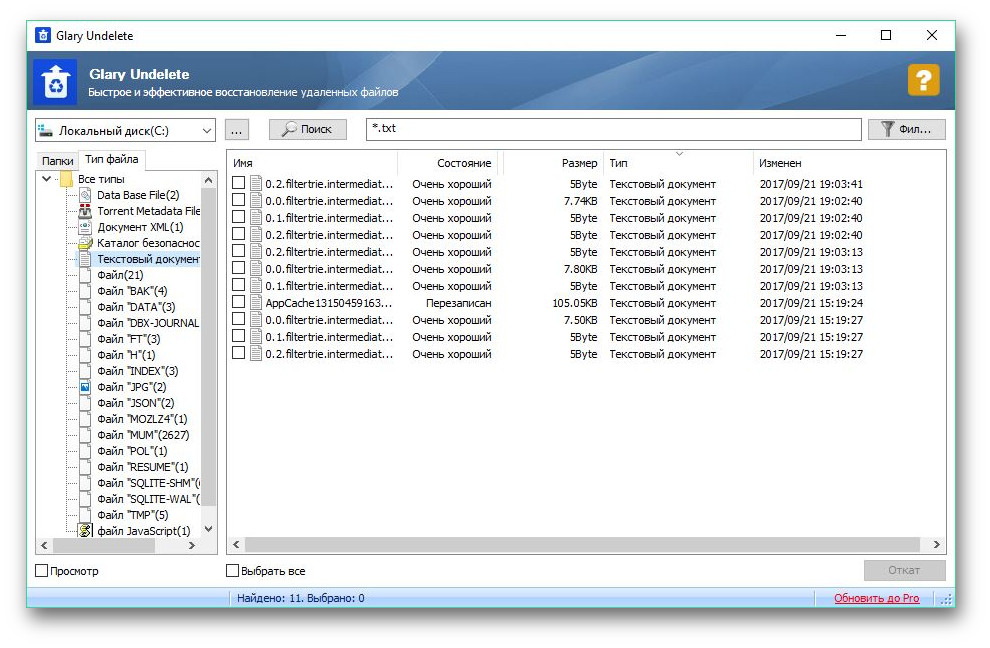Collapse the Все типы tree node

[x=47, y=179]
